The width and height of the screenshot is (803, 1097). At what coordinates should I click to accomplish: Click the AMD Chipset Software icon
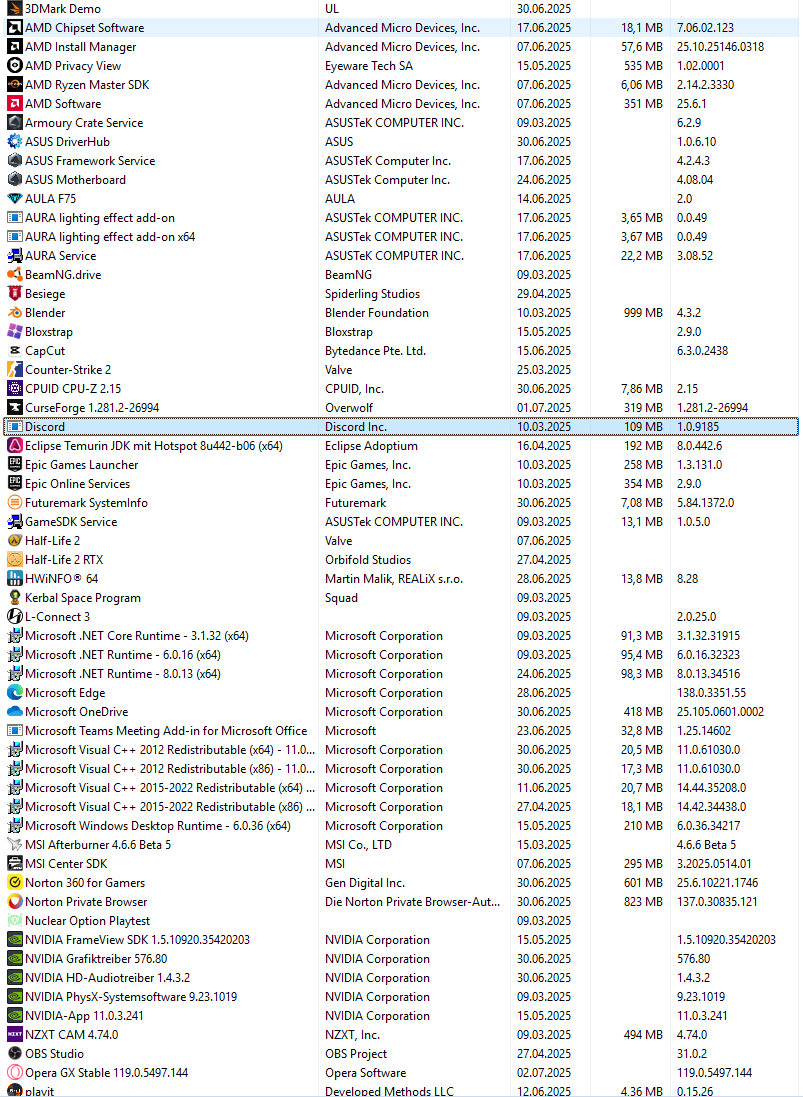tap(15, 28)
